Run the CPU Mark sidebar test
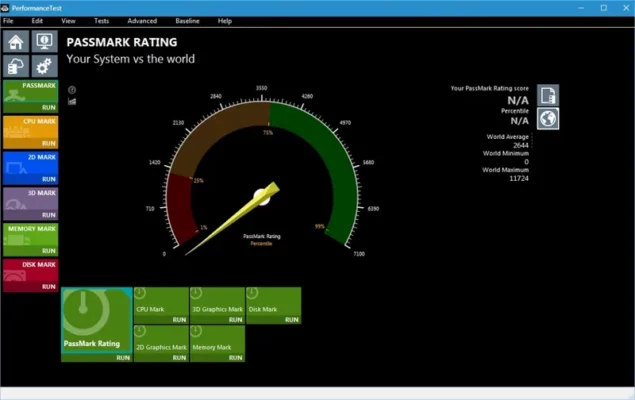 (49, 143)
